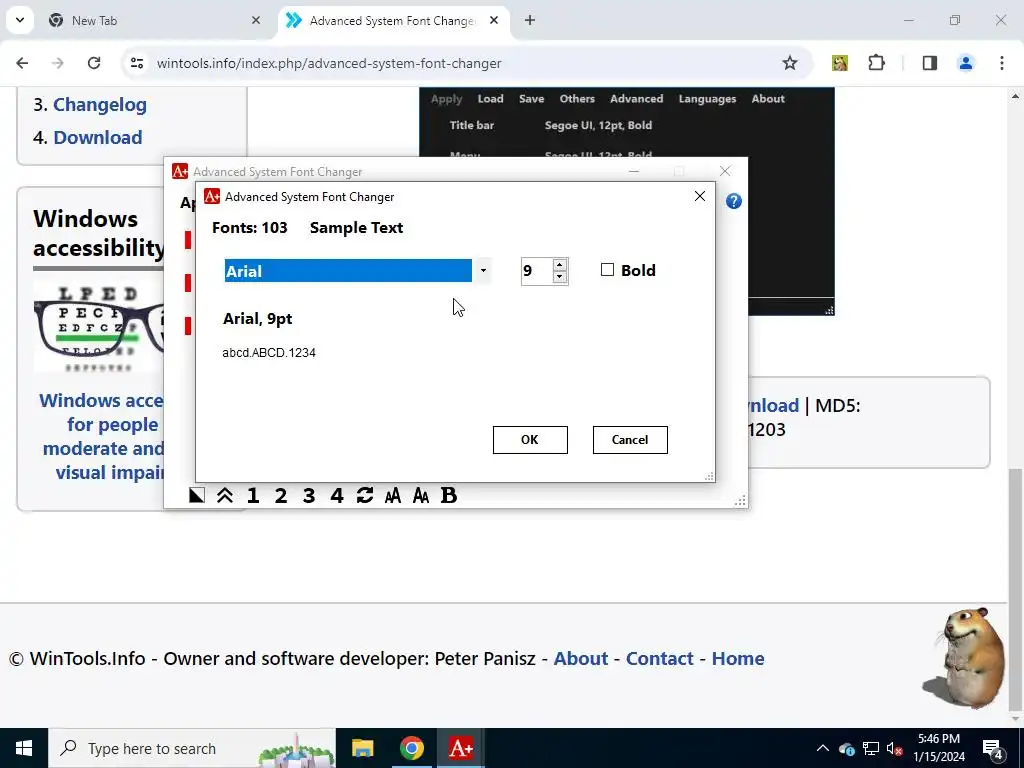Click the refresh arrows icon in bottom toolbar

[x=365, y=496]
